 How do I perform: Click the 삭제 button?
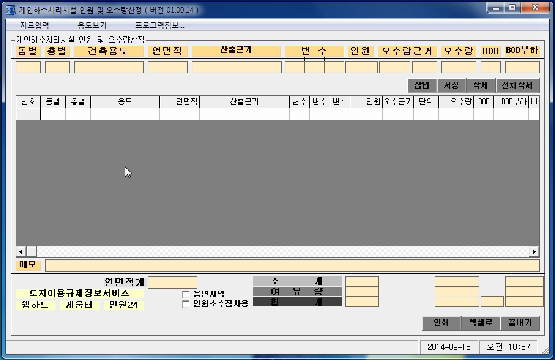[480, 85]
